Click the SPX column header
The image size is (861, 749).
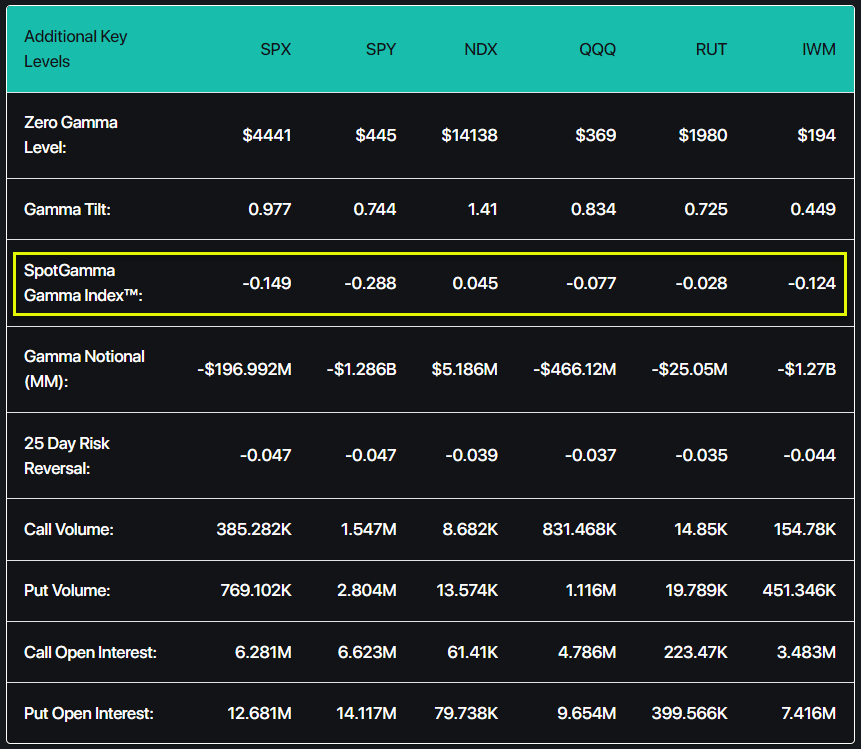(275, 49)
